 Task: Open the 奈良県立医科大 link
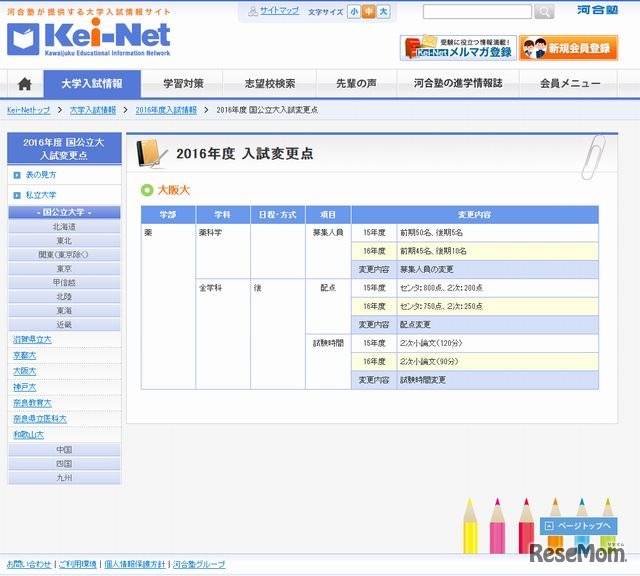tap(40, 419)
